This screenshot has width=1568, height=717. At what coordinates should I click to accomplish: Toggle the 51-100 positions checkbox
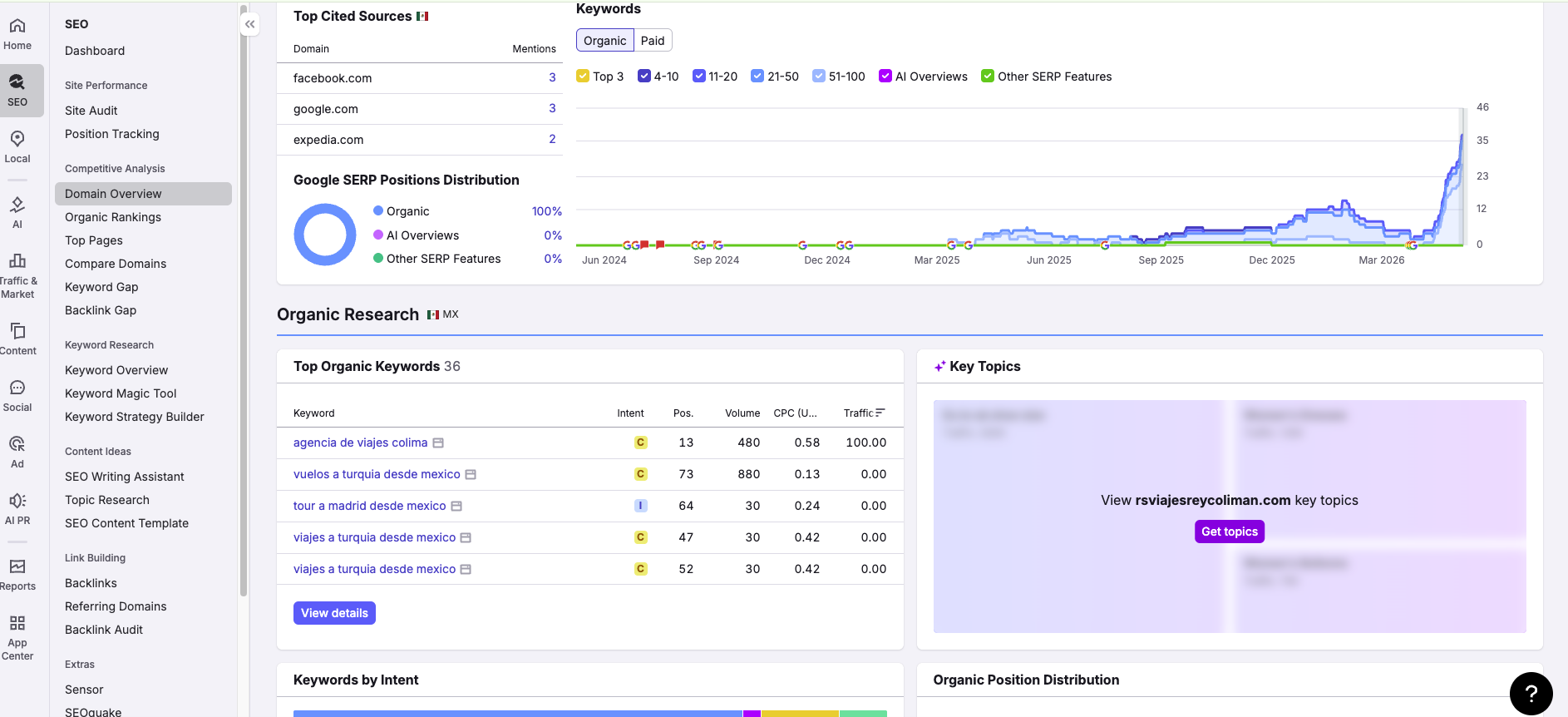(x=819, y=76)
